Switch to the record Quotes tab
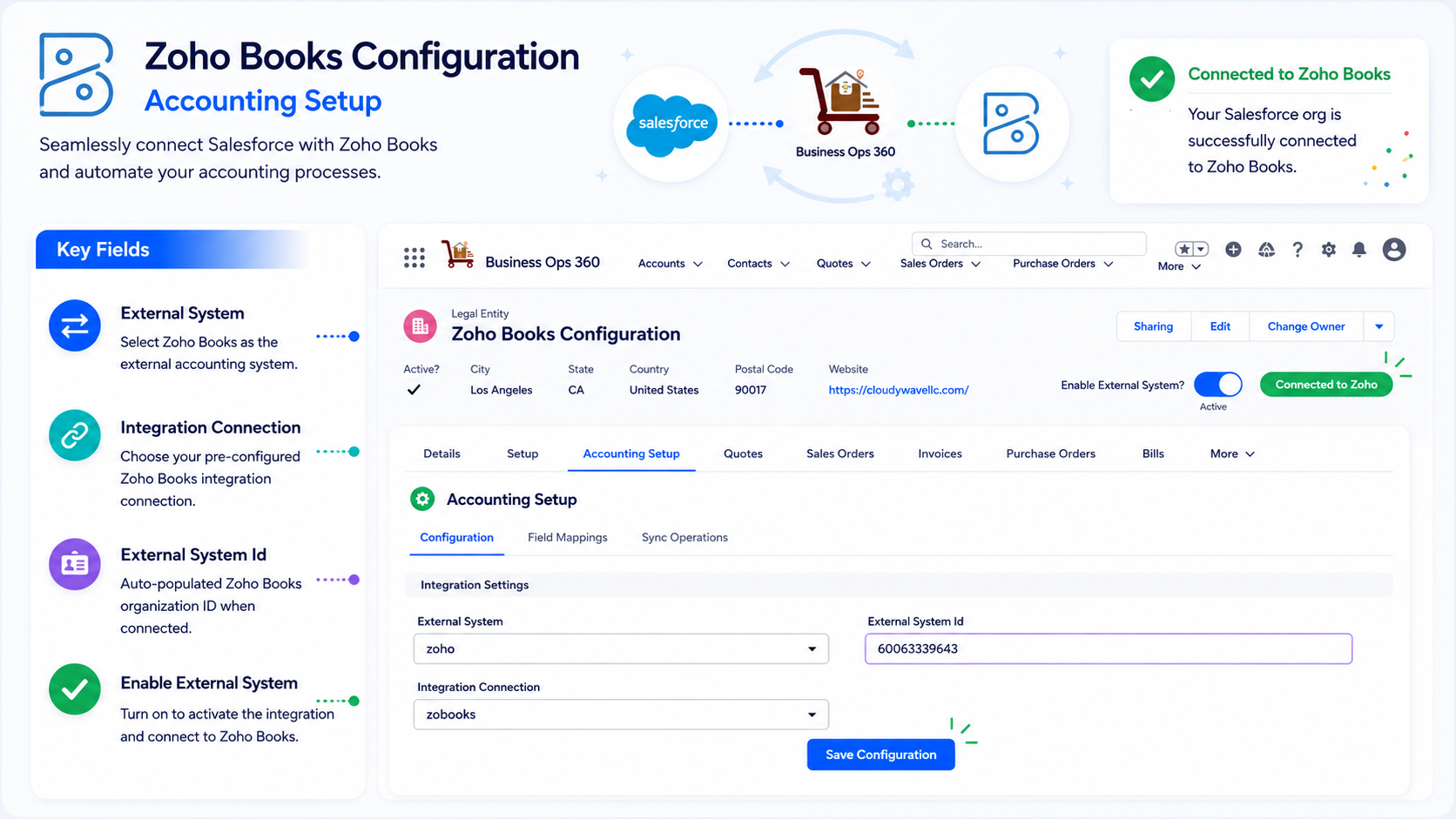The height and width of the screenshot is (819, 1456). [743, 453]
